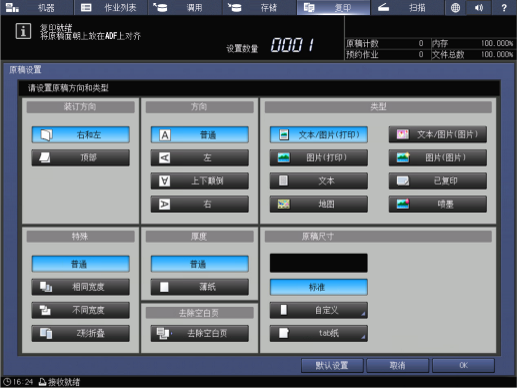Choose 普通 normal original direction
517x388 pixels.
pyautogui.click(x=200, y=134)
